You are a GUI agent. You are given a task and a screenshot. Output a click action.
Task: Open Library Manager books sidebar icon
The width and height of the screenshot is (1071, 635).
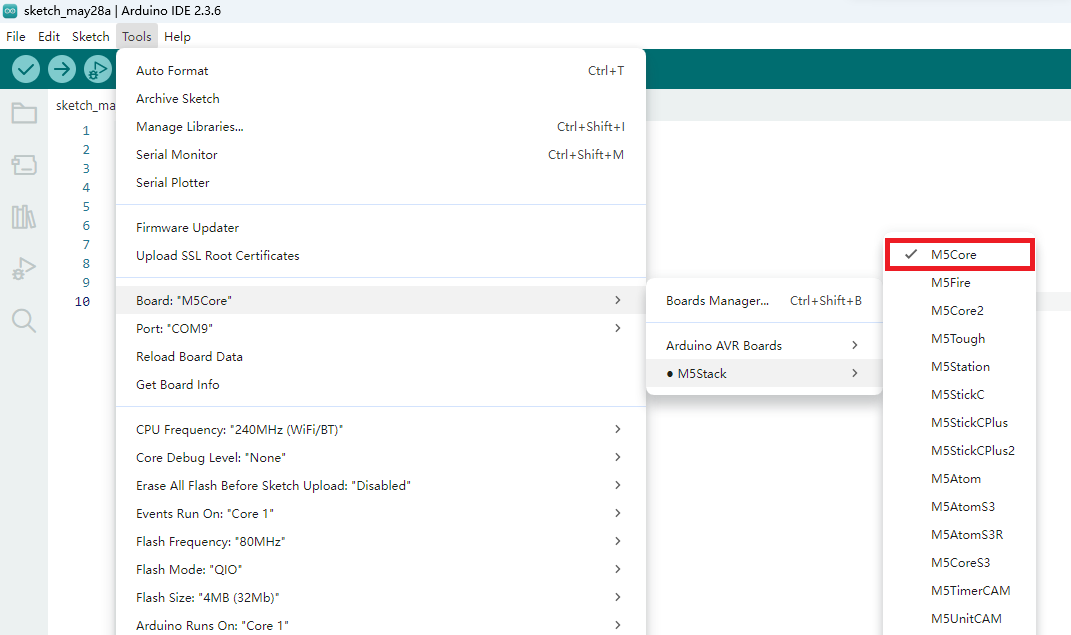coord(24,217)
